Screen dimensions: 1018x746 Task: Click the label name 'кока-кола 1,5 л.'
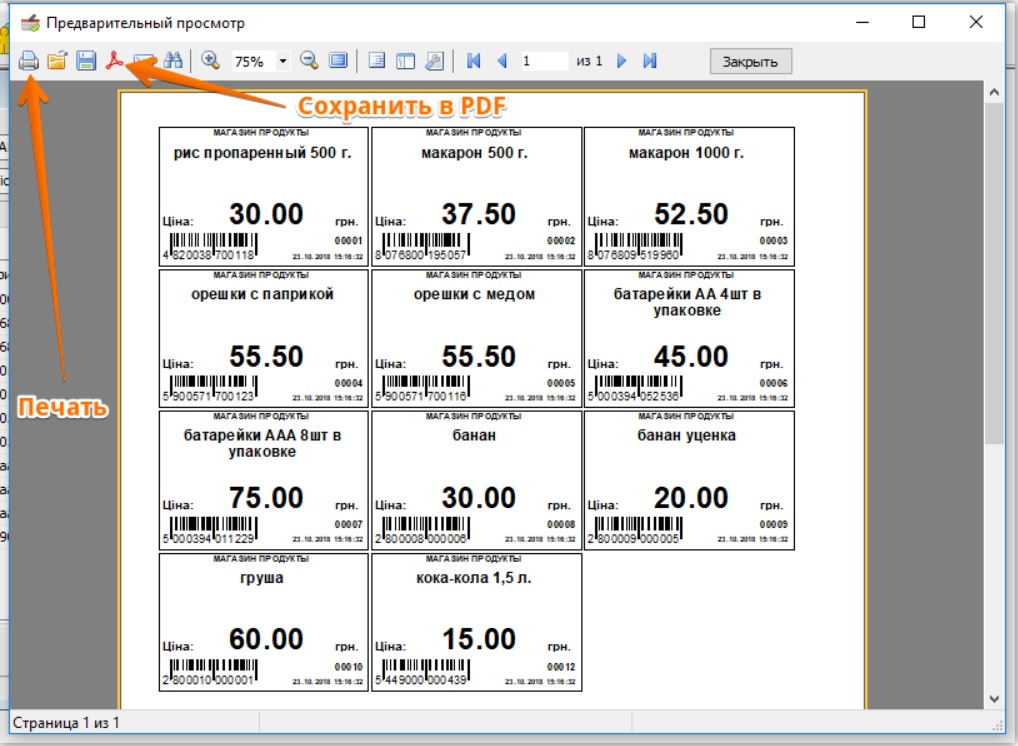point(474,578)
